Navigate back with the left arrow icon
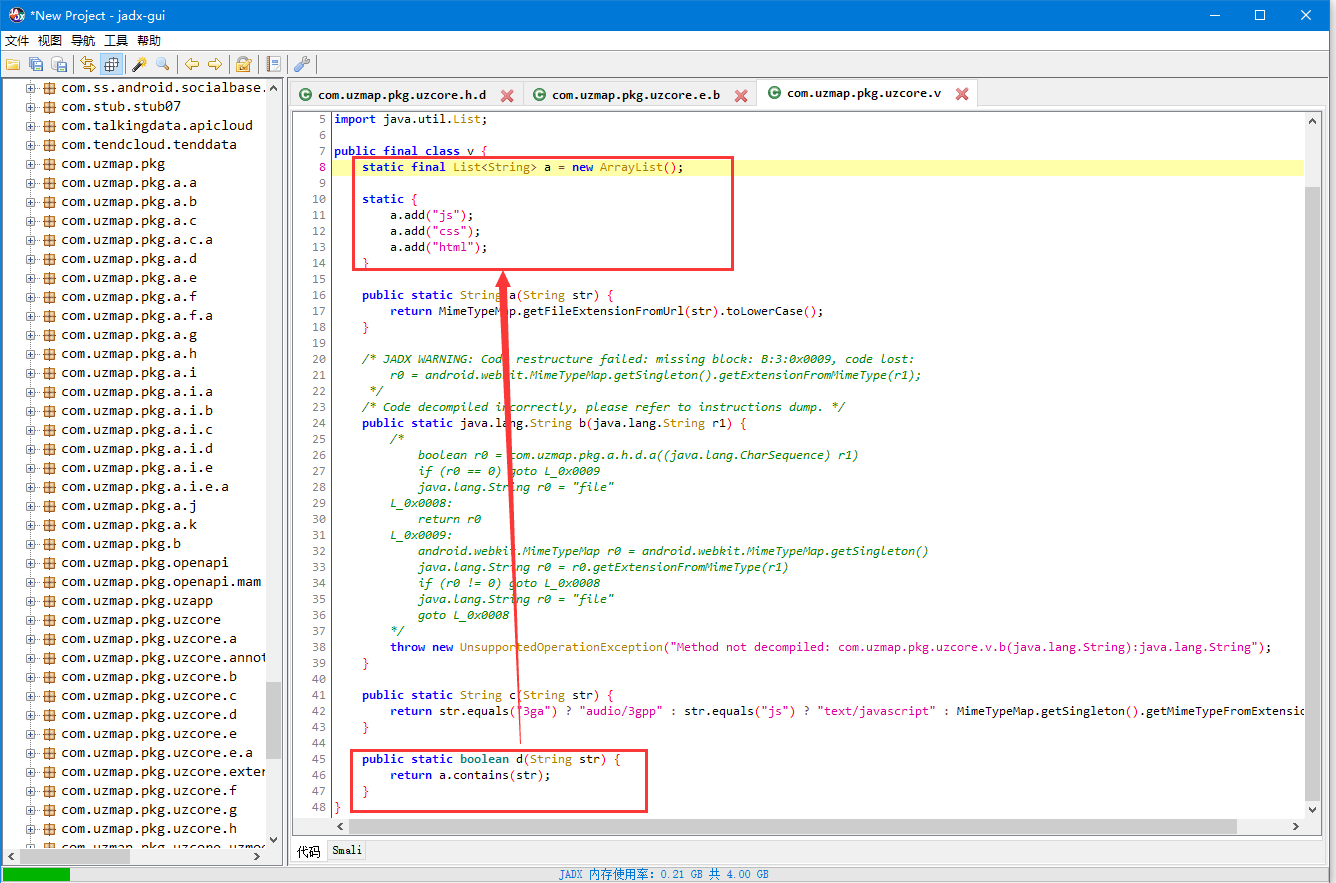This screenshot has height=883, width=1336. [x=192, y=65]
